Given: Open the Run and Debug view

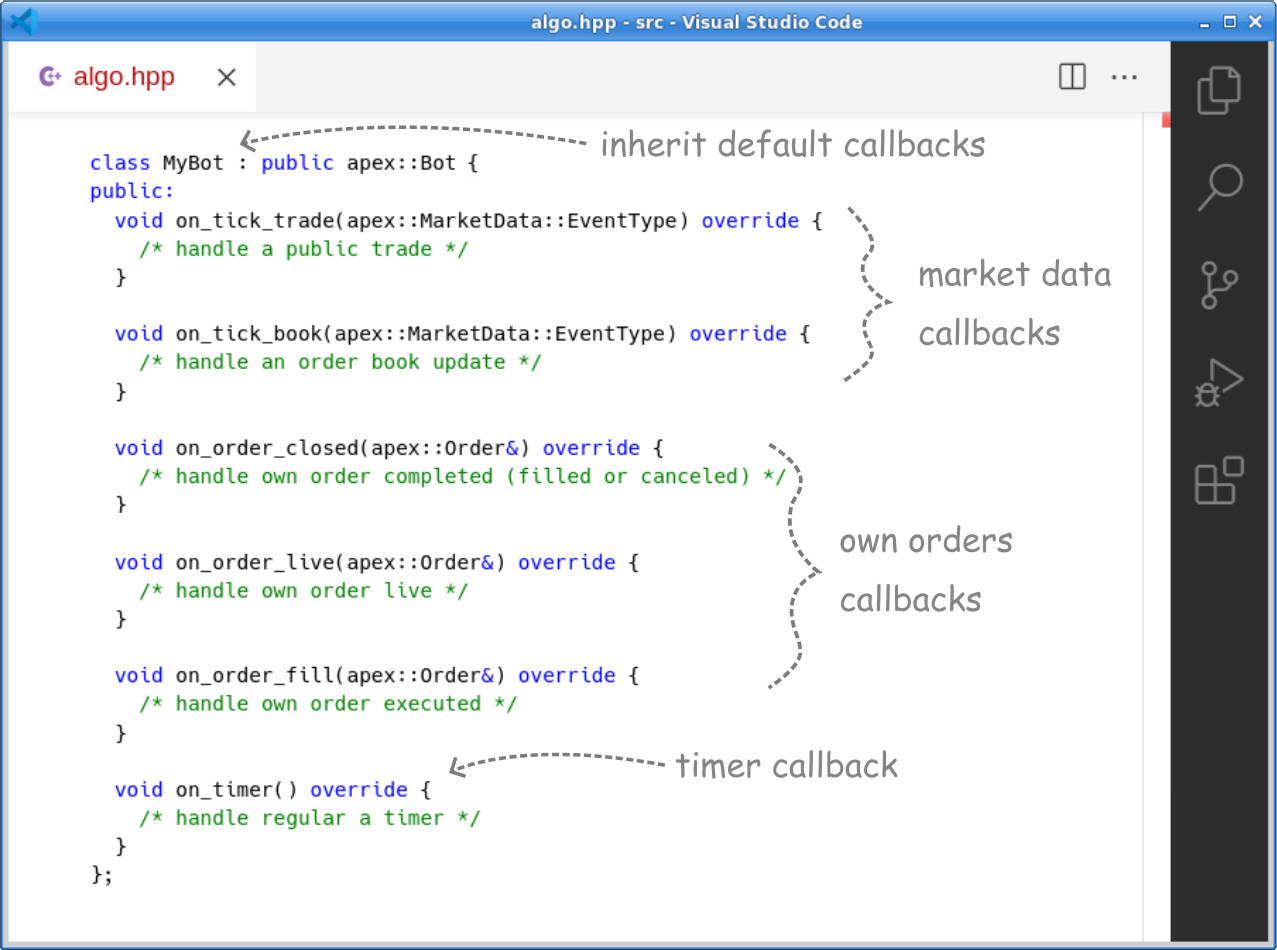Looking at the screenshot, I should pos(1219,383).
